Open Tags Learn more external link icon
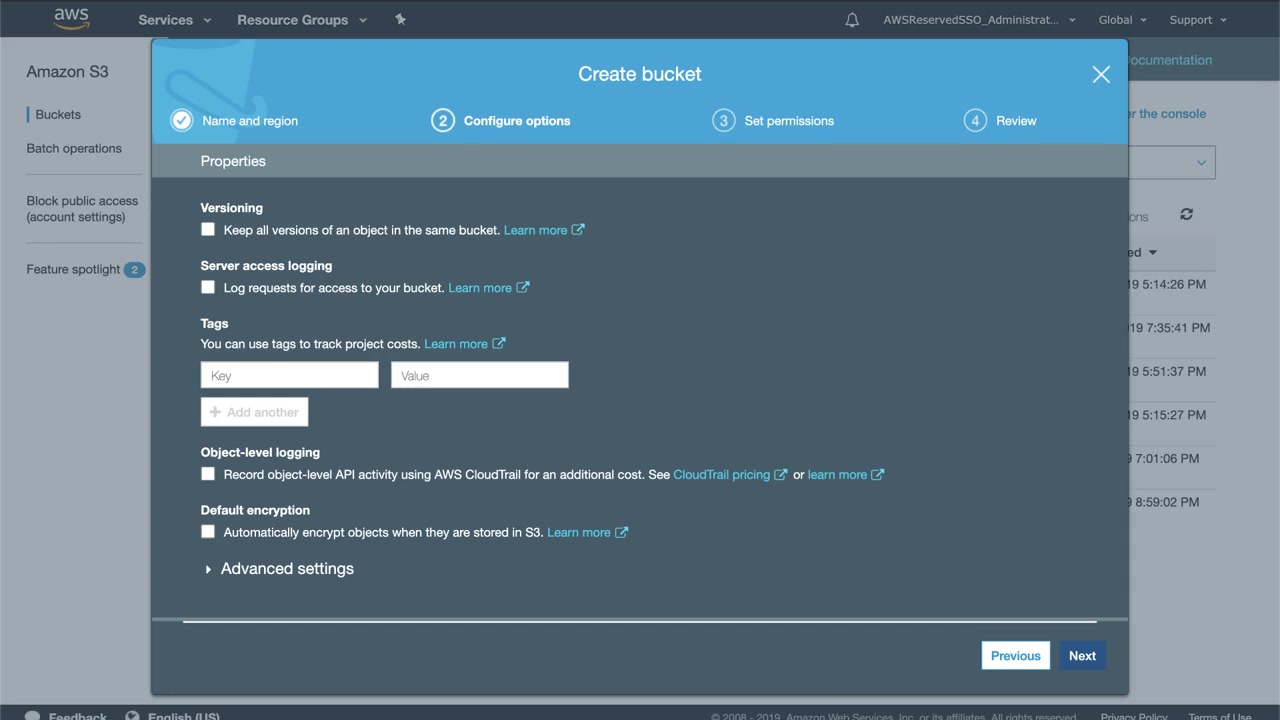This screenshot has width=1280, height=720. point(499,343)
